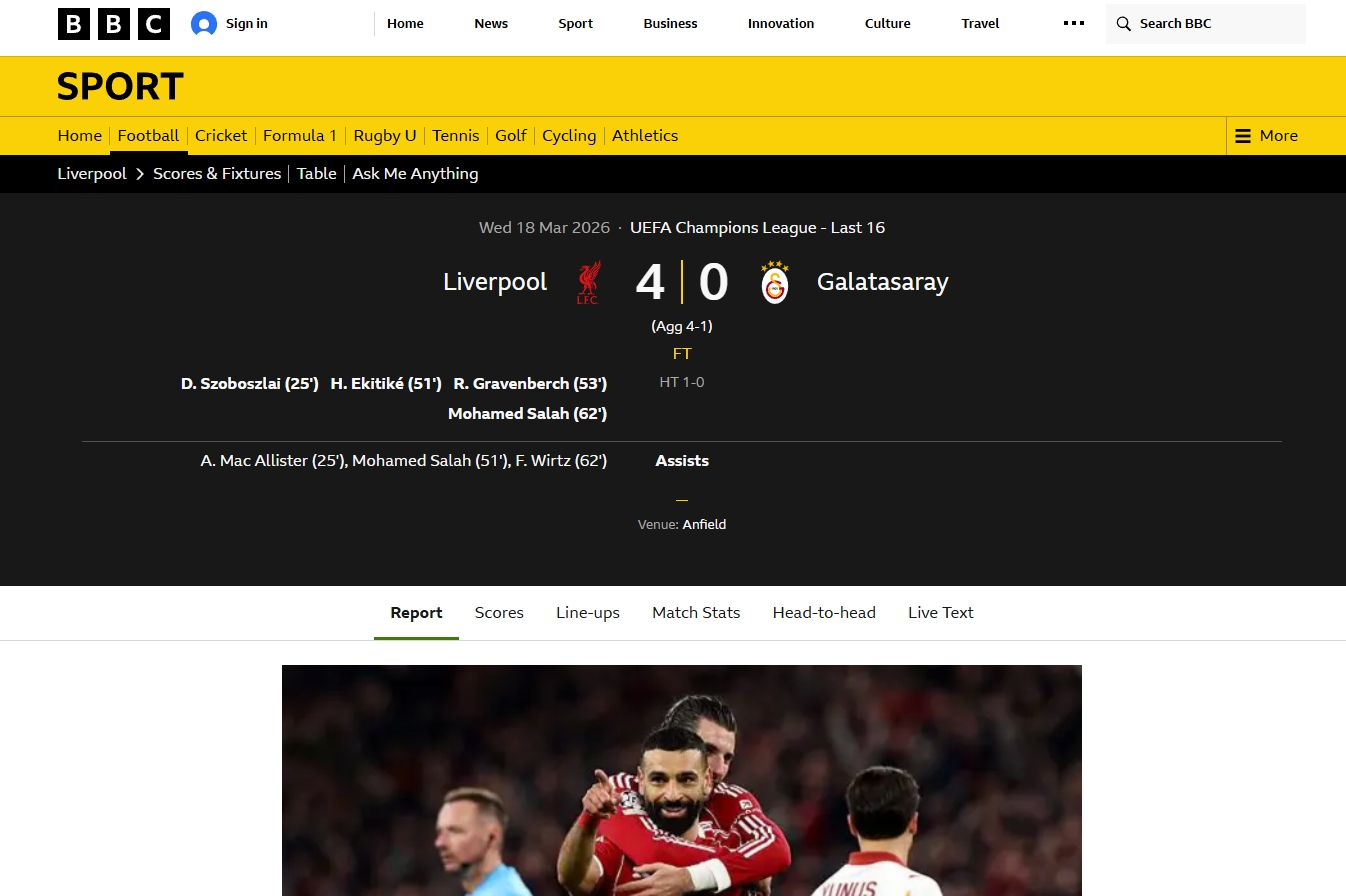Click the Liverpool breadcrumb link
Image resolution: width=1346 pixels, height=896 pixels.
(x=92, y=174)
